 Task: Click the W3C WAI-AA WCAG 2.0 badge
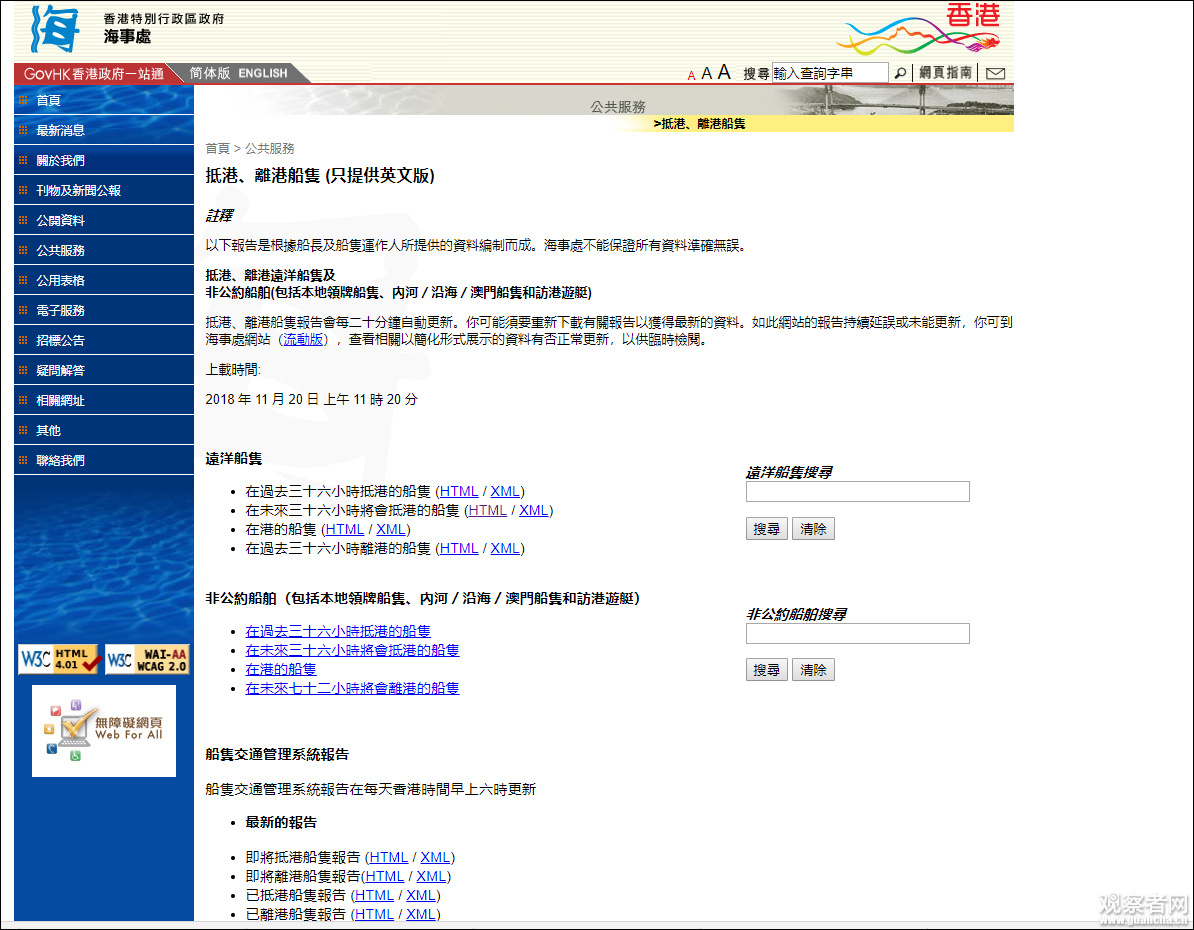click(x=147, y=660)
